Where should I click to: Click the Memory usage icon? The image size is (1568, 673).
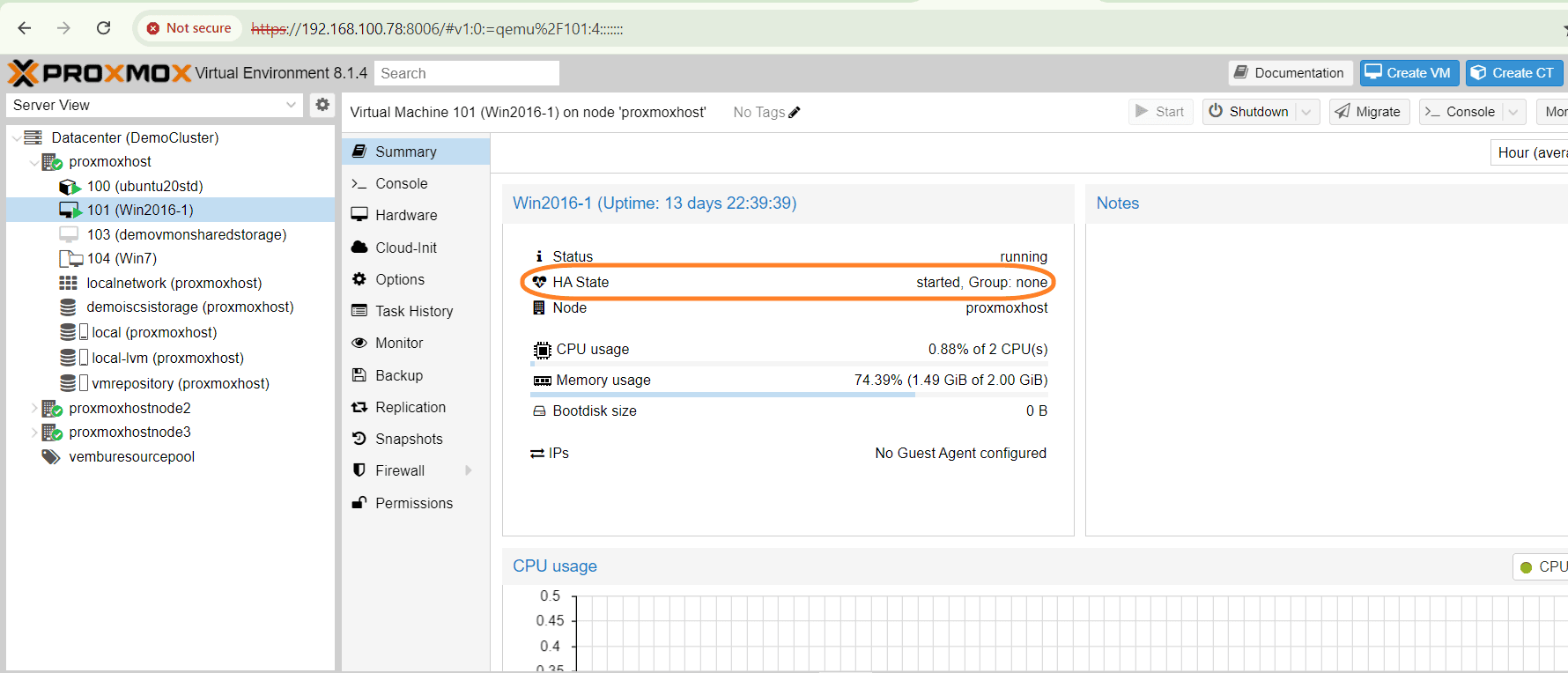click(543, 381)
